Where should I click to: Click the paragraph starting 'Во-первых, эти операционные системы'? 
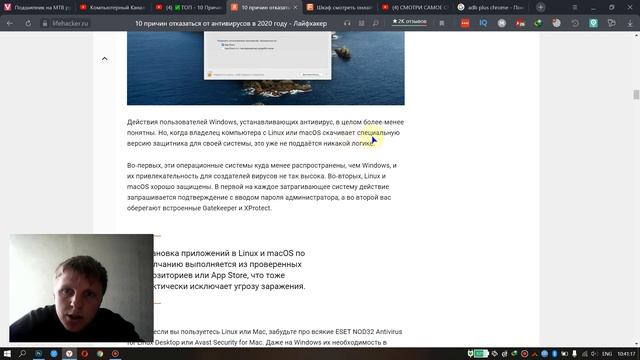pyautogui.click(x=262, y=187)
